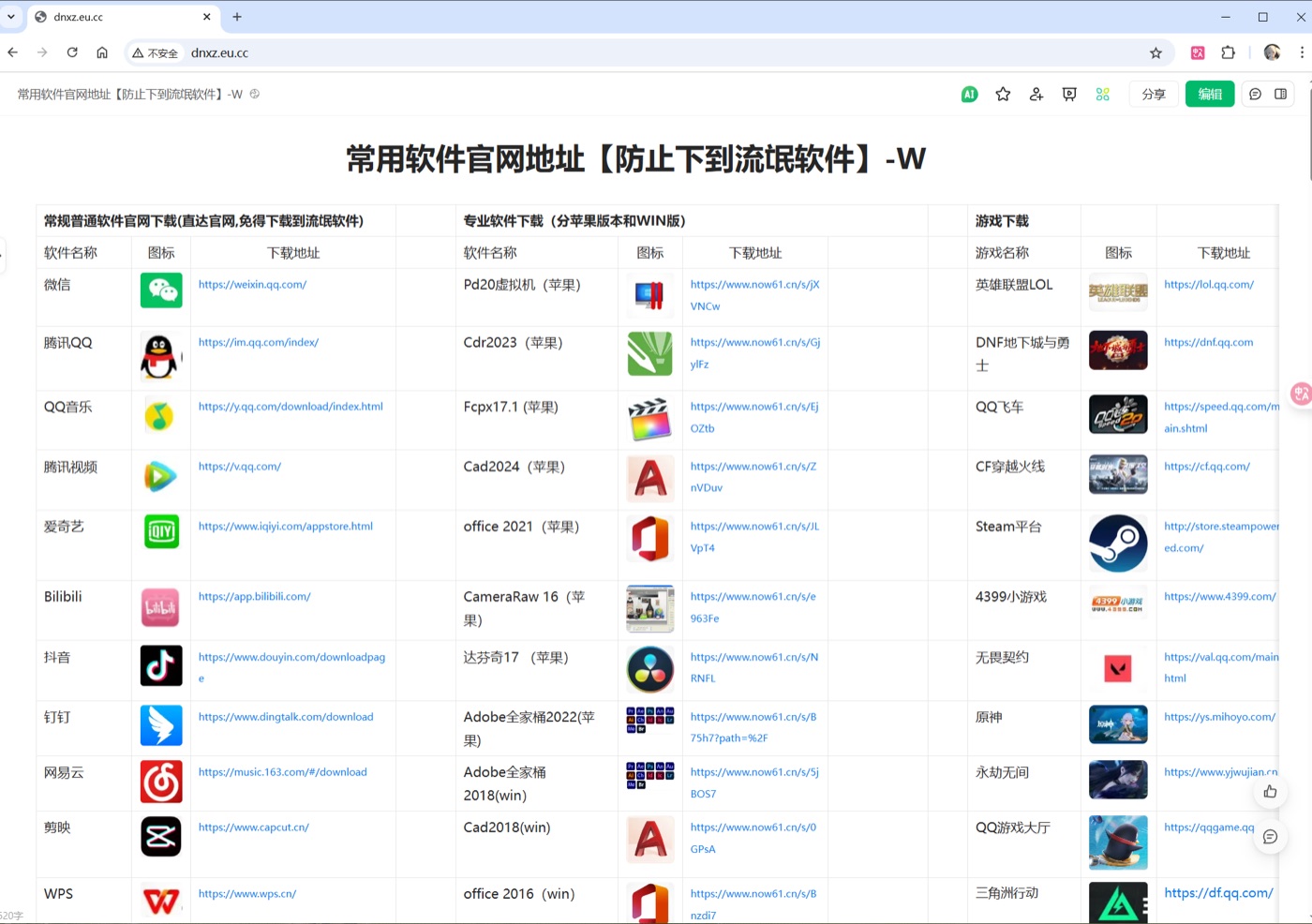The image size is (1312, 924).
Task: Click the presentation screen icon in header
Action: point(1069,94)
